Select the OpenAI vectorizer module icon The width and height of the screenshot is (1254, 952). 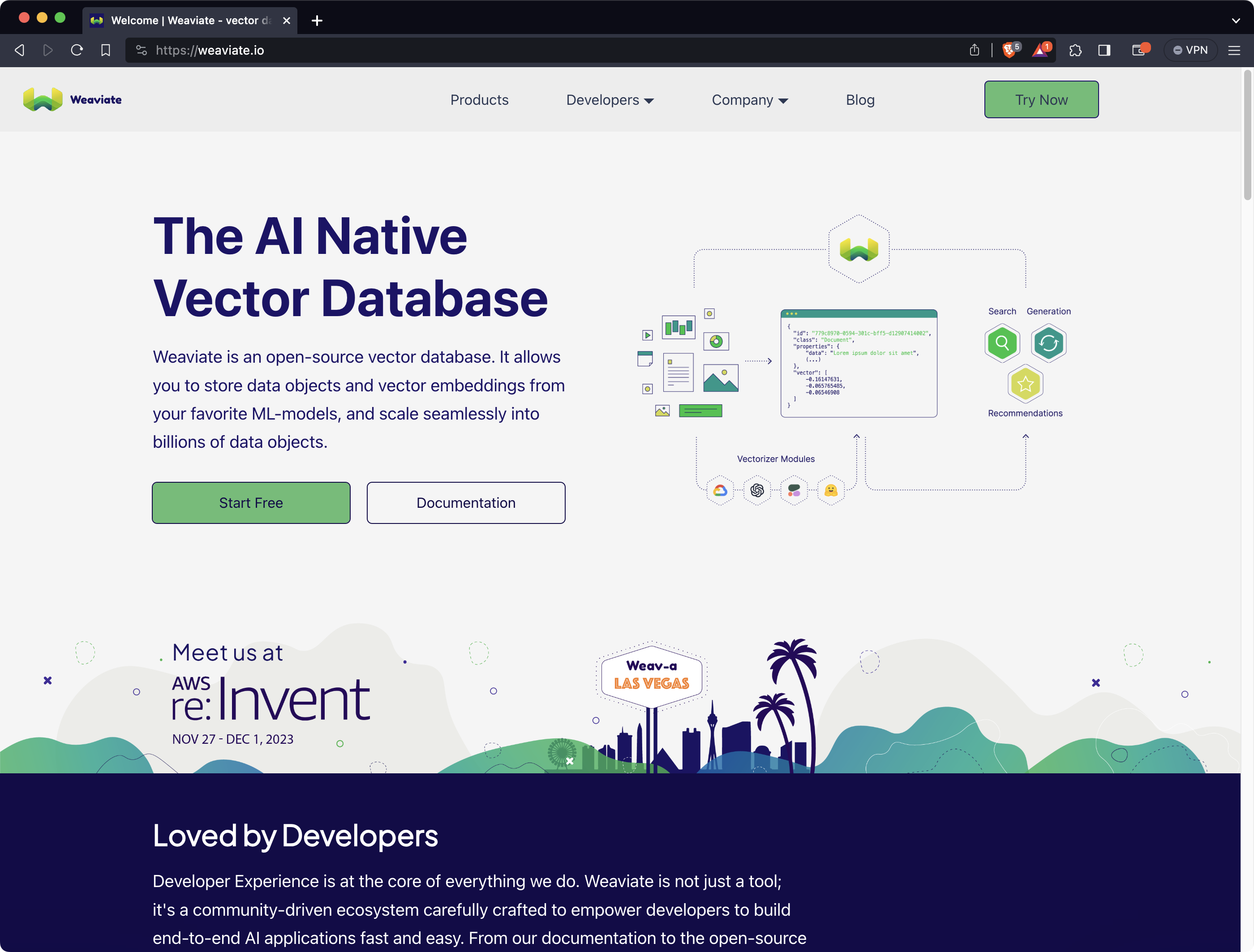[757, 491]
